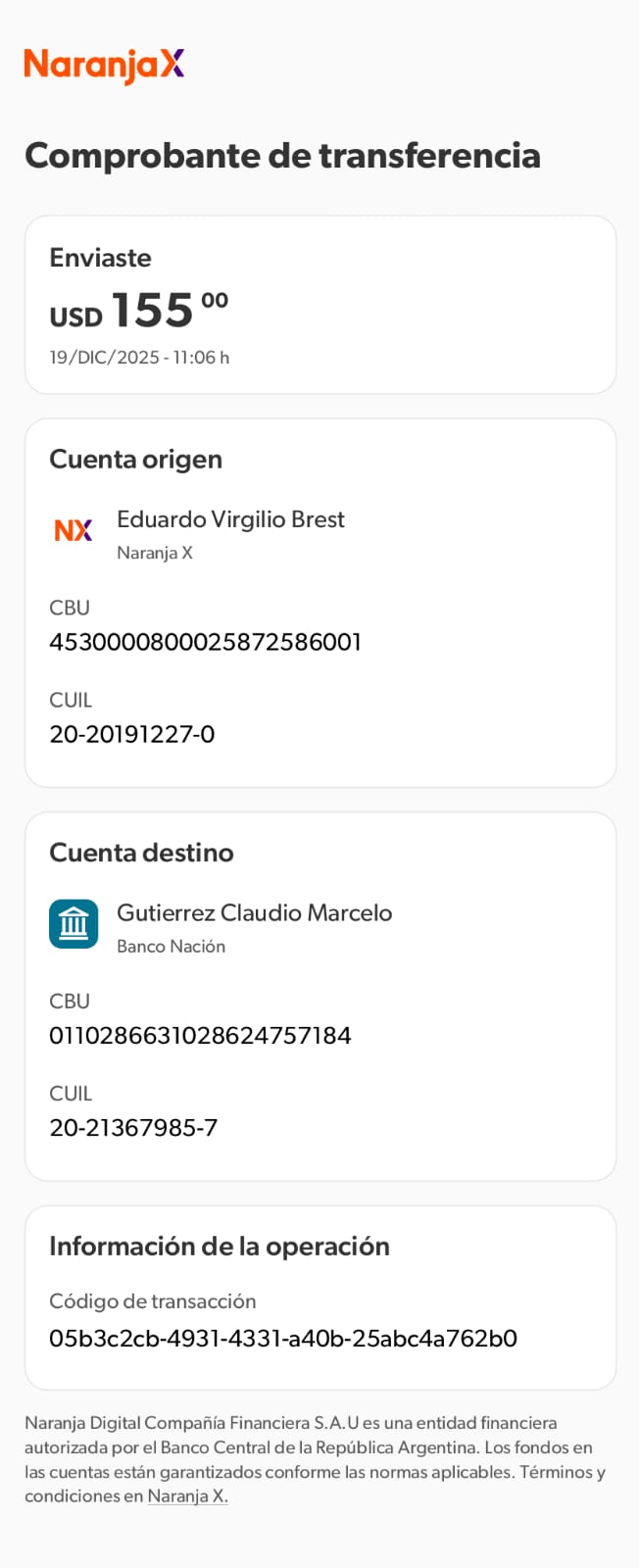Viewport: 639px width, 1568px height.
Task: Click the name Eduardo Virgilio Brest
Action: pos(230,519)
